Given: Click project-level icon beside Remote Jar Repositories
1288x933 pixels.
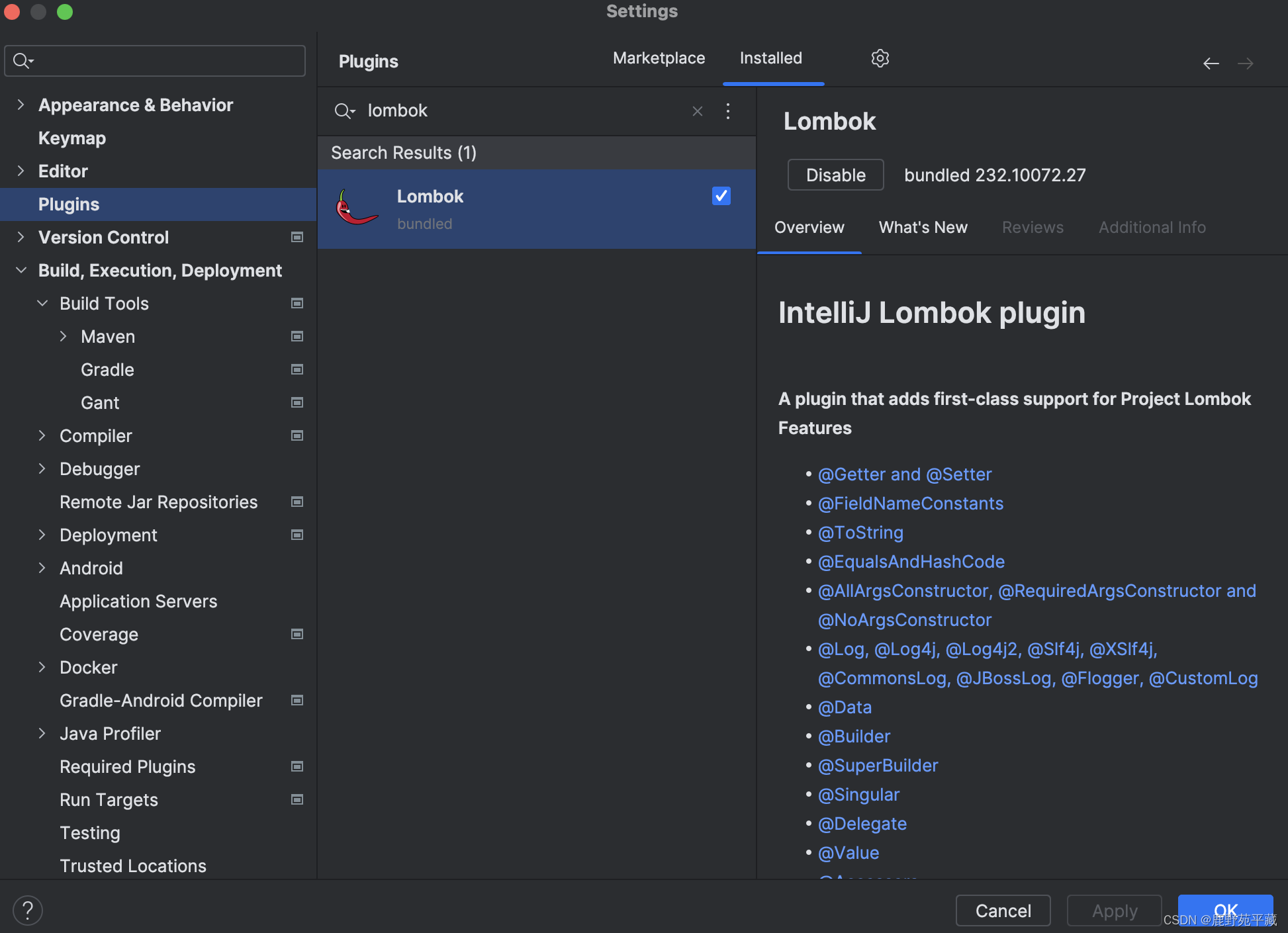Looking at the screenshot, I should (297, 502).
